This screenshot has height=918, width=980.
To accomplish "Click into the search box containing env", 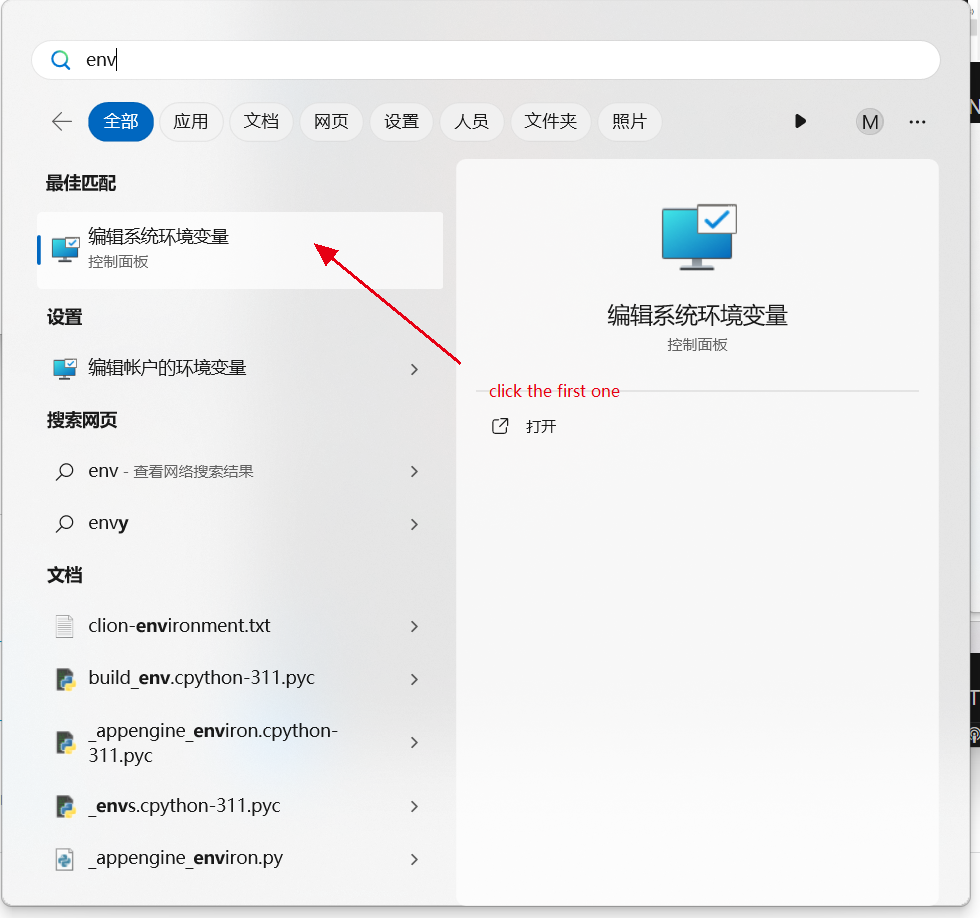I will pyautogui.click(x=500, y=60).
